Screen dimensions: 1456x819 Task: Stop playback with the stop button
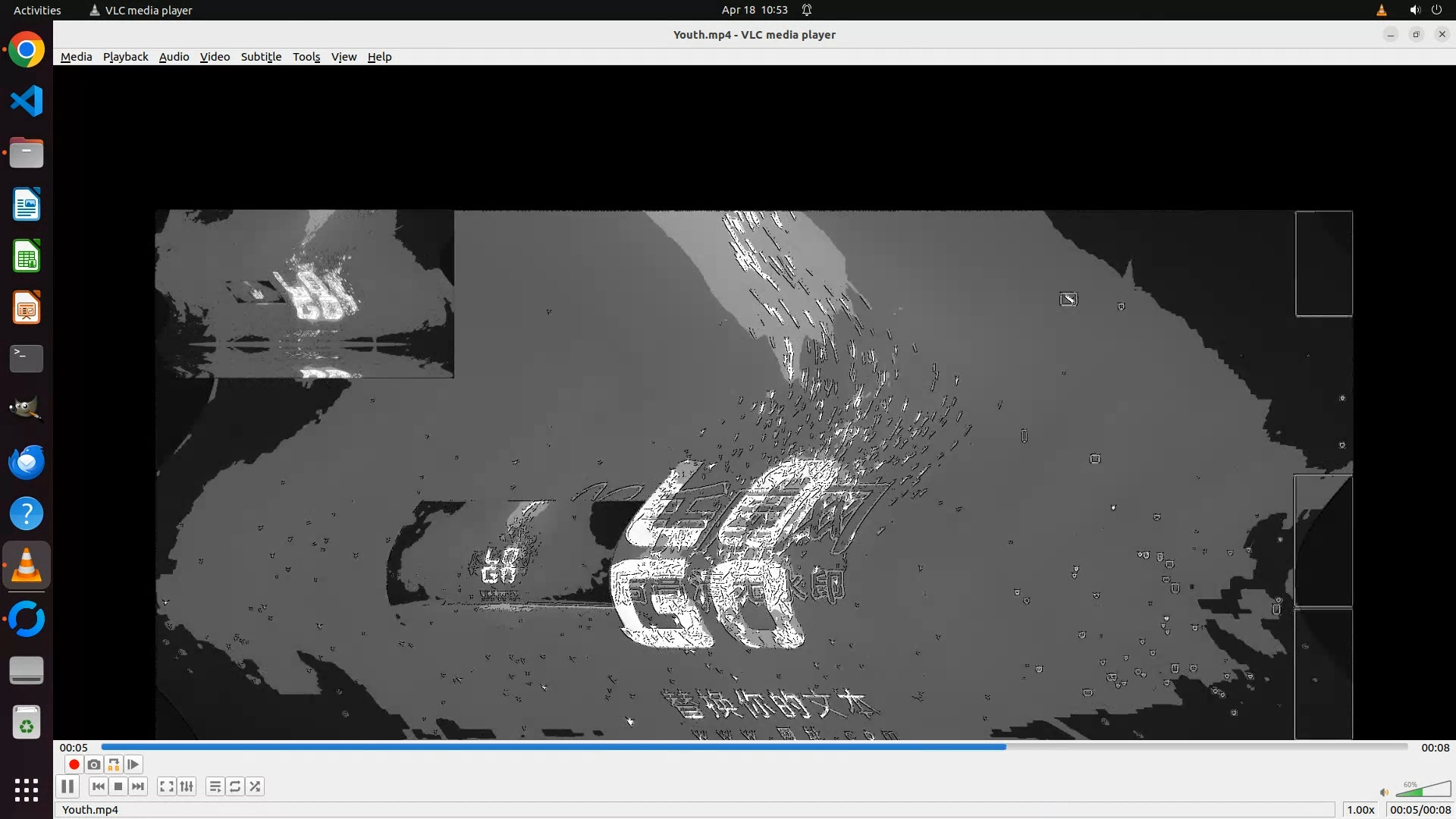118,786
